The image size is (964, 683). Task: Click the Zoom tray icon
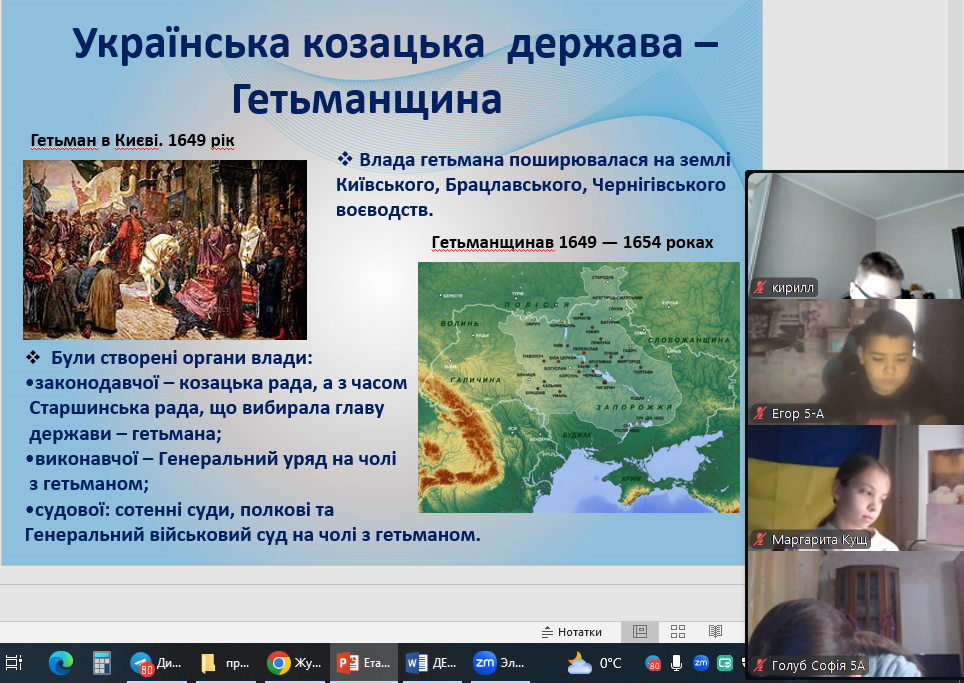701,663
